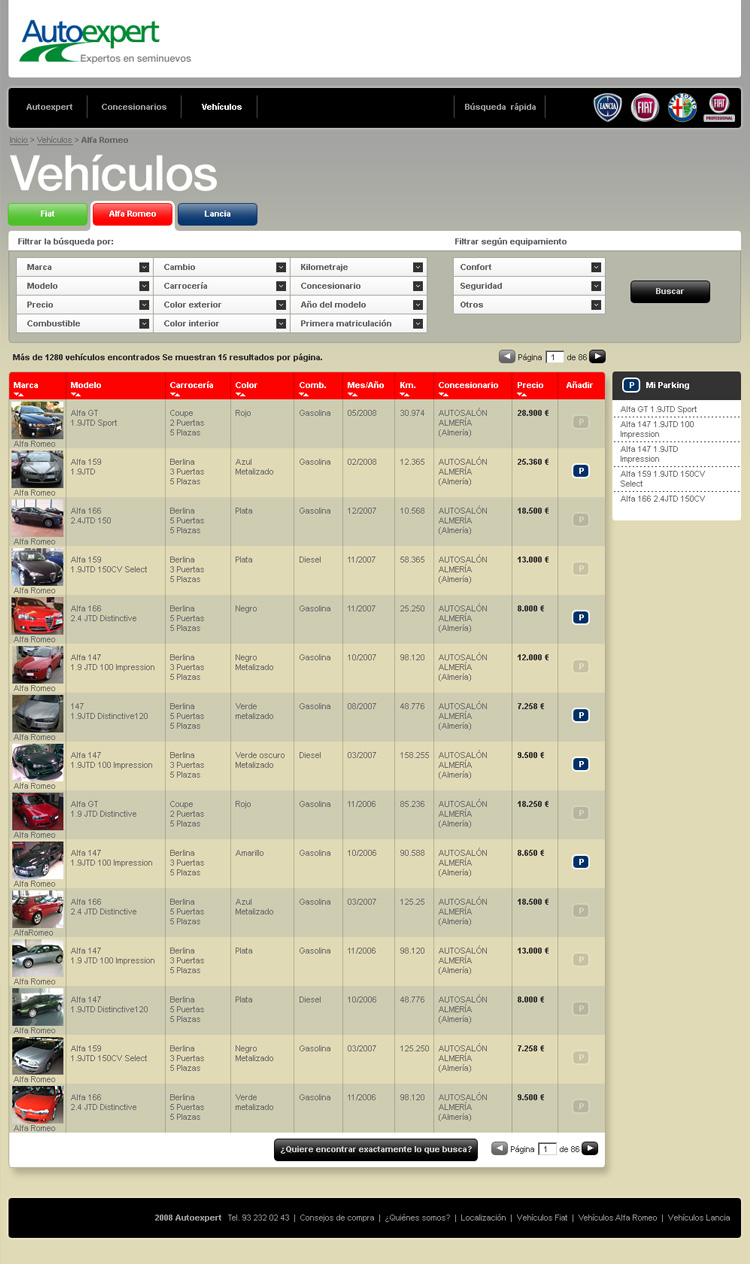The width and height of the screenshot is (750, 1264).
Task: Click parking icon for 12.000 € Alfa 147
Action: click(580, 667)
